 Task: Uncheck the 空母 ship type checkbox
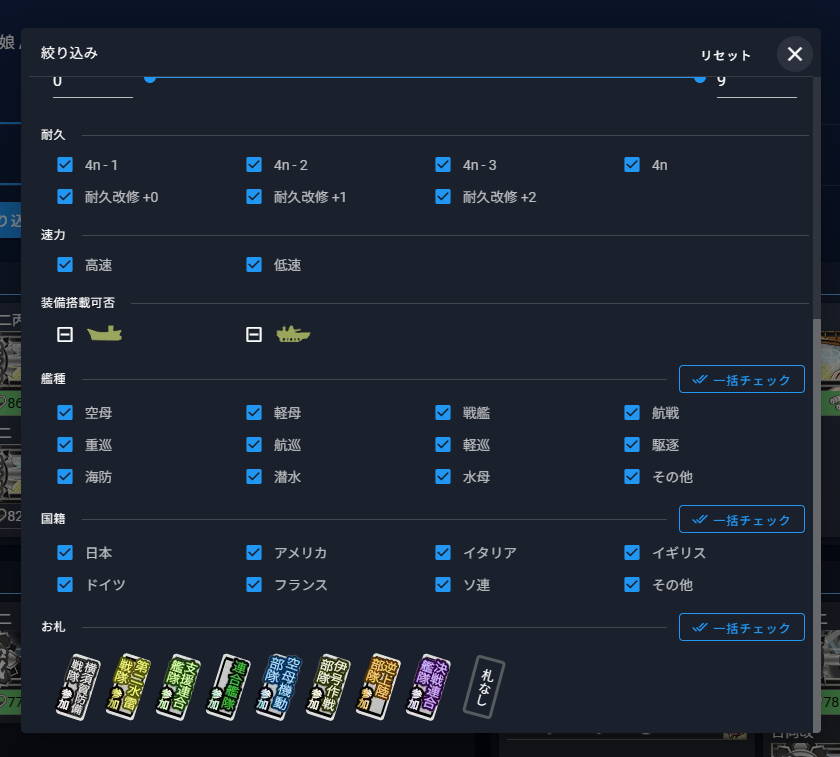point(65,412)
